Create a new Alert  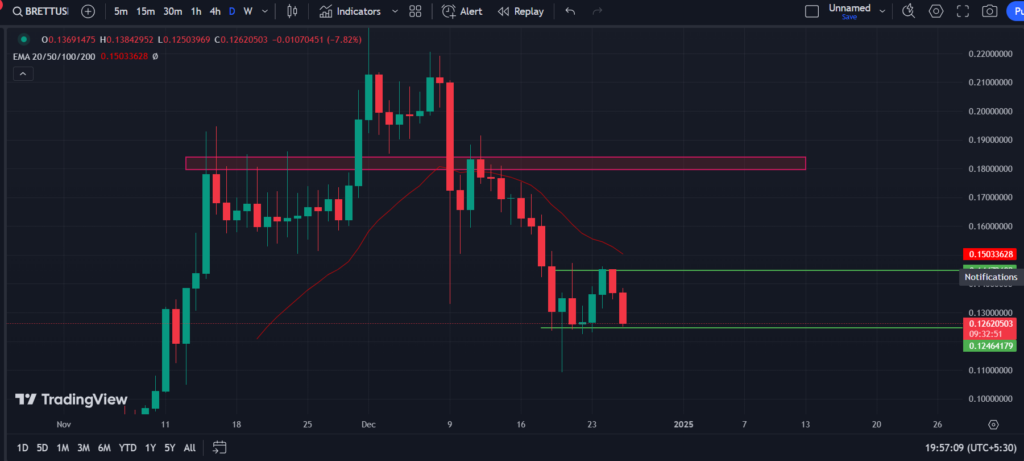[x=462, y=11]
